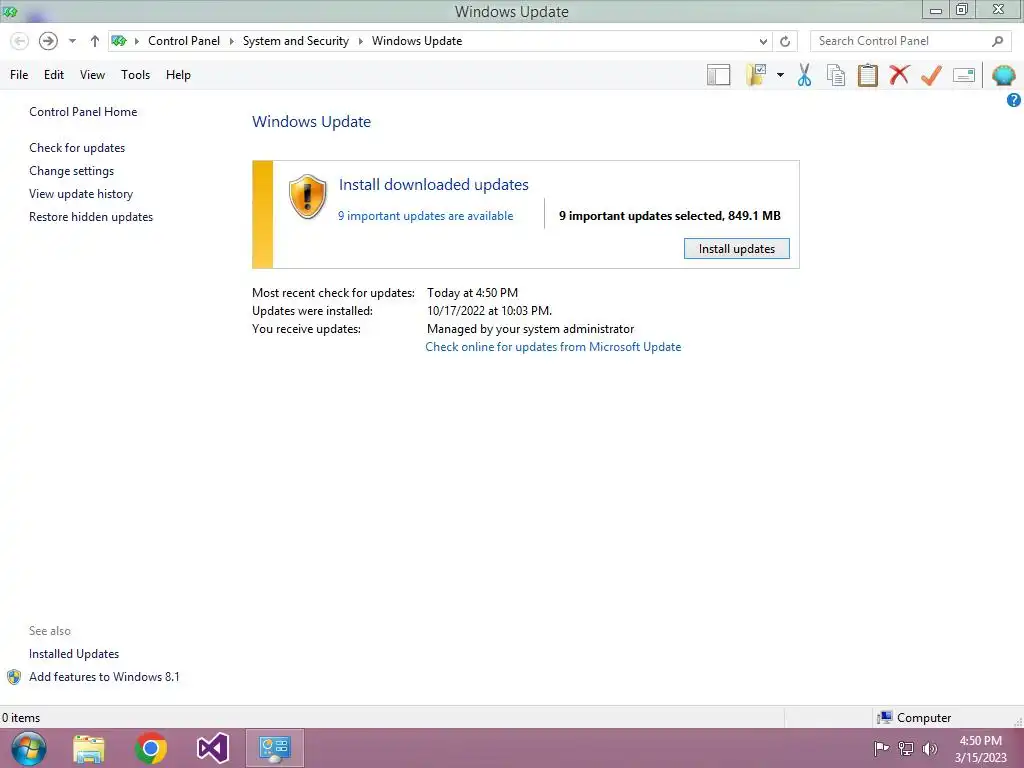This screenshot has width=1024, height=768.
Task: Launch Google Chrome from taskbar
Action: tap(151, 748)
